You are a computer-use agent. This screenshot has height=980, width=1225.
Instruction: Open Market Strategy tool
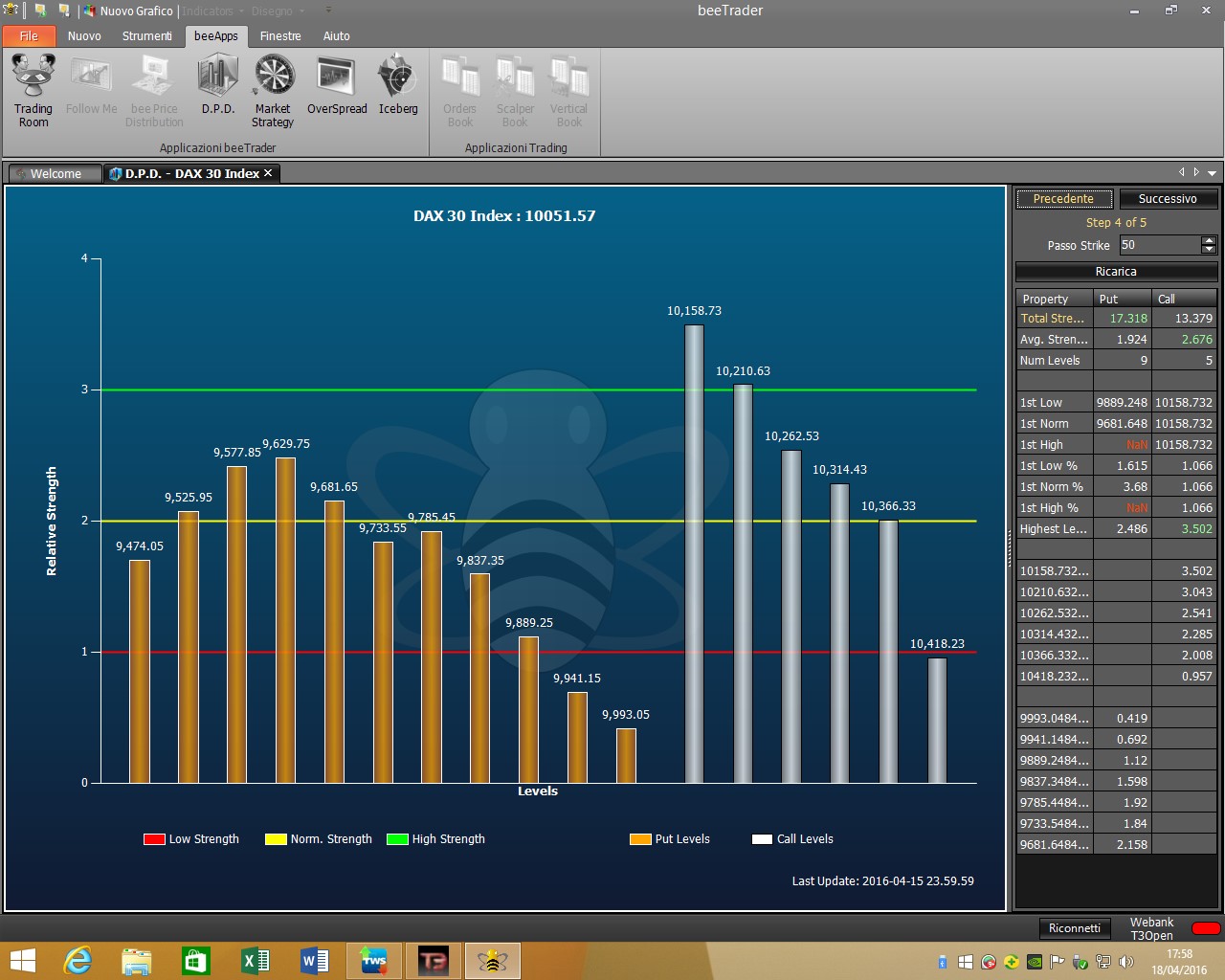coord(273,90)
